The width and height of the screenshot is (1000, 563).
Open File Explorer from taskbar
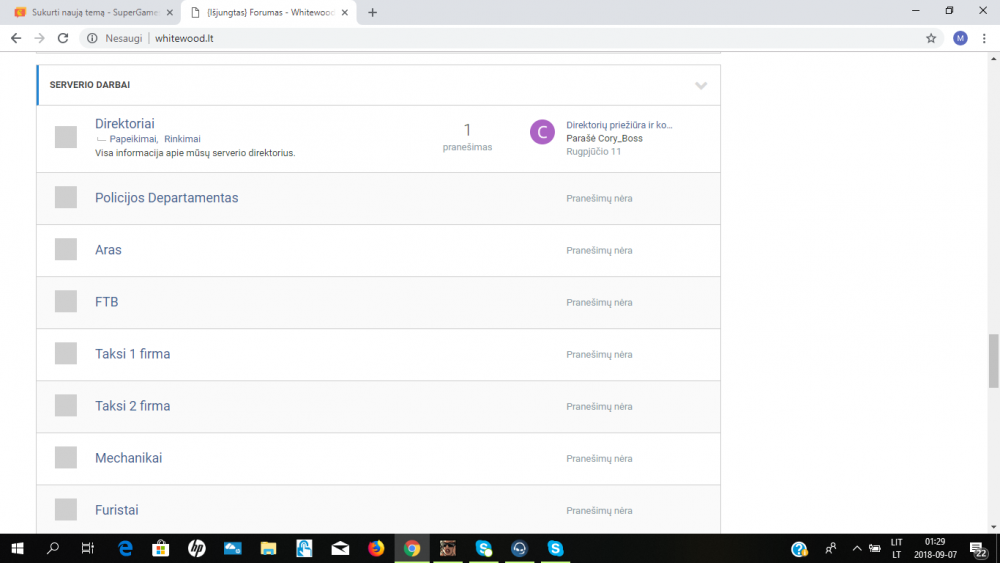click(268, 548)
